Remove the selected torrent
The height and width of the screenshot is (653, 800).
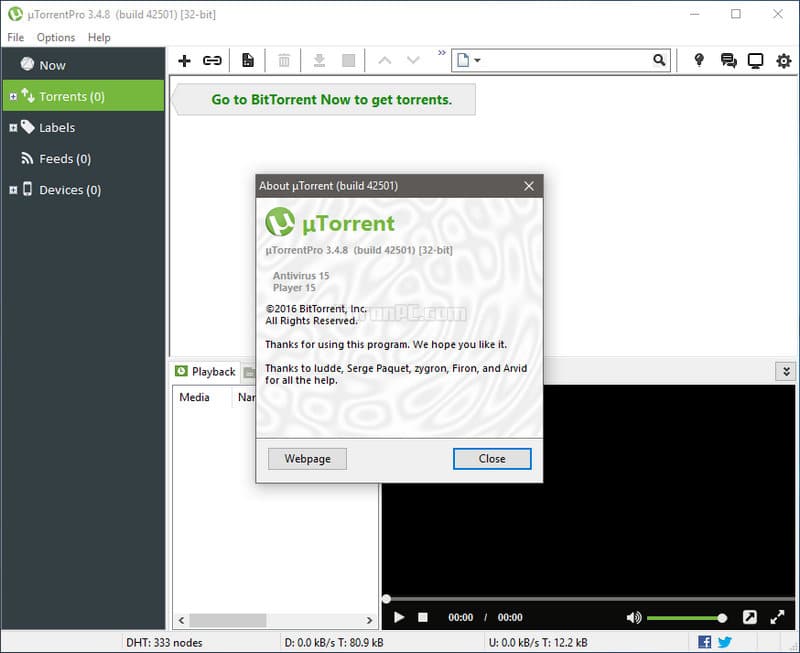[284, 60]
